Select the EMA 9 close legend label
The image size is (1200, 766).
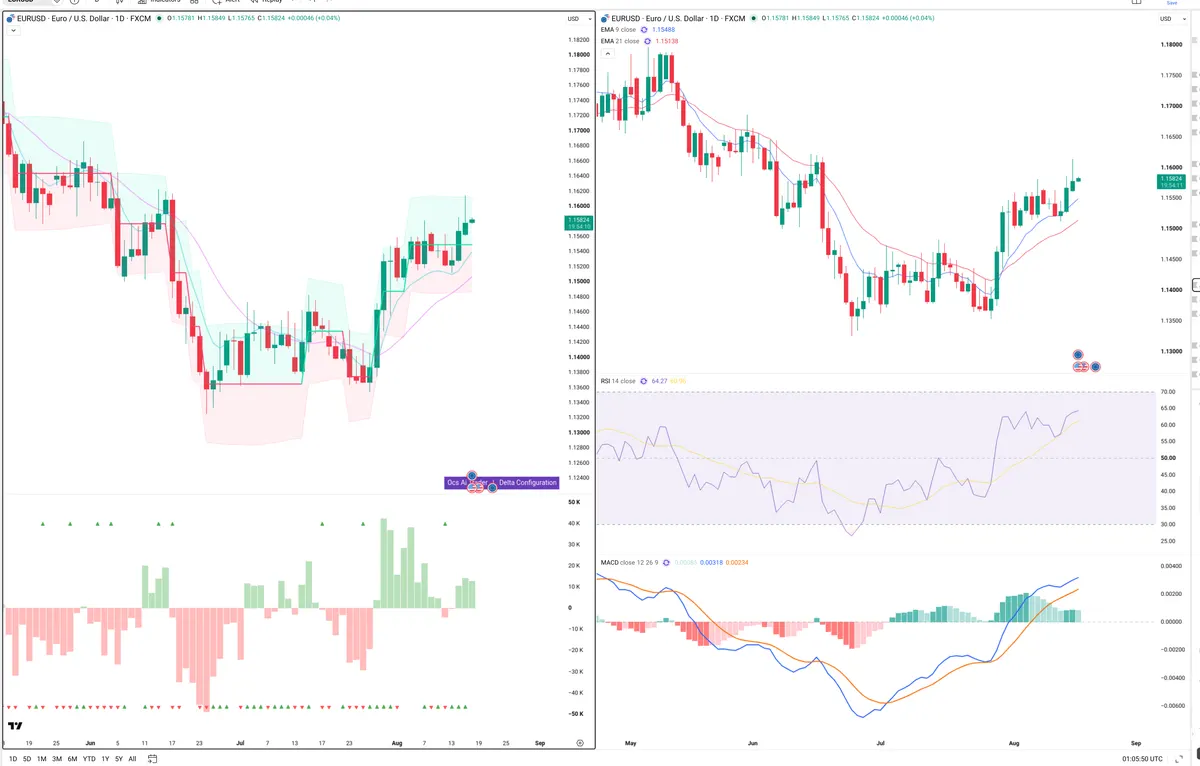point(619,30)
